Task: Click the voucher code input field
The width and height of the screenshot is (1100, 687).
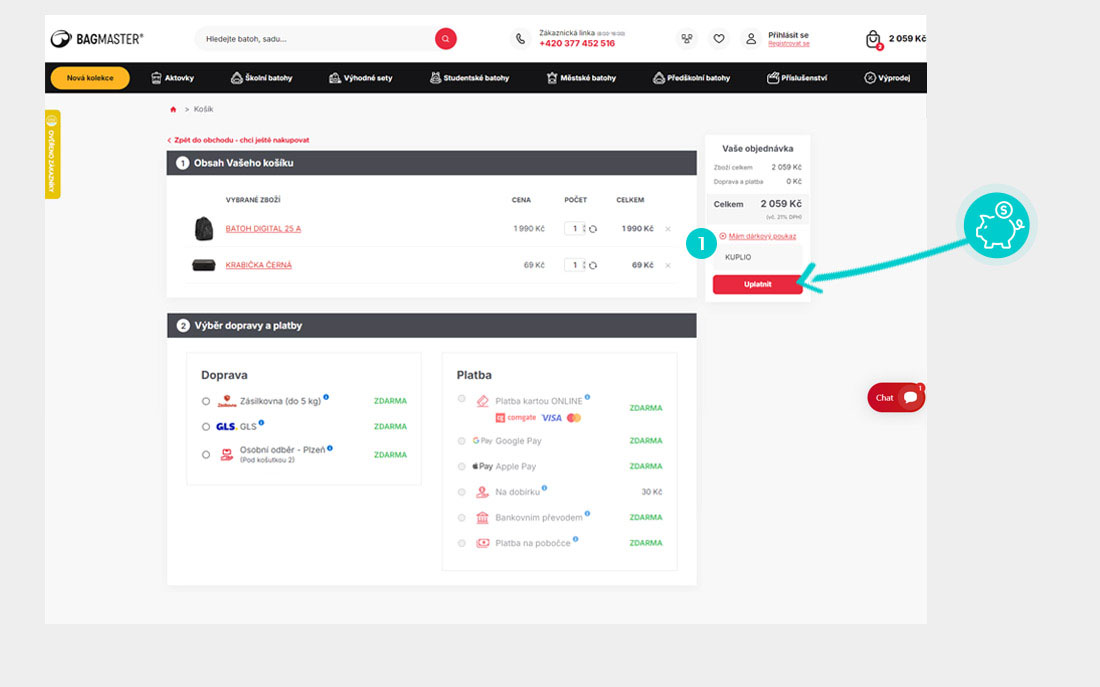Action: [x=757, y=257]
